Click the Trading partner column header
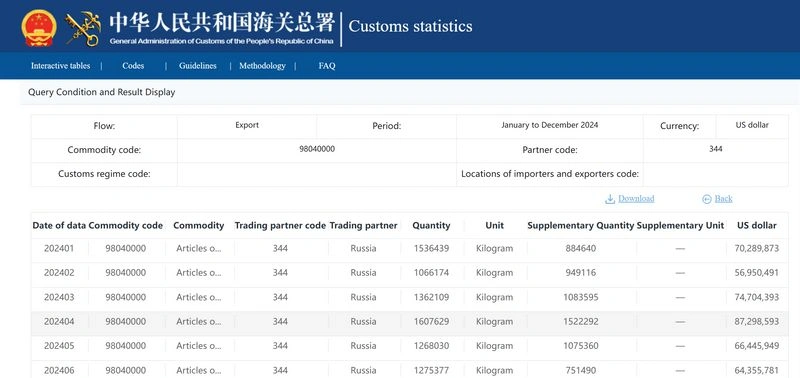Image resolution: width=800 pixels, height=378 pixels. (363, 225)
